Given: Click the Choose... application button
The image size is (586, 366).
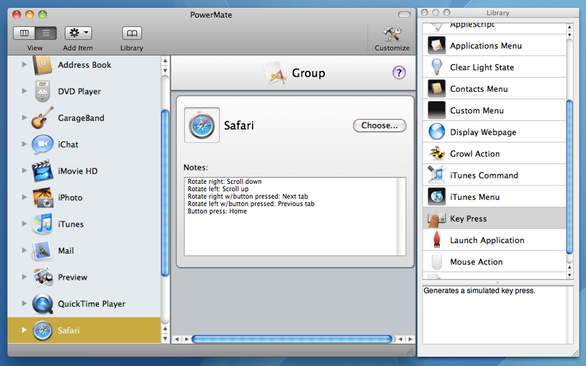Looking at the screenshot, I should coord(379,126).
